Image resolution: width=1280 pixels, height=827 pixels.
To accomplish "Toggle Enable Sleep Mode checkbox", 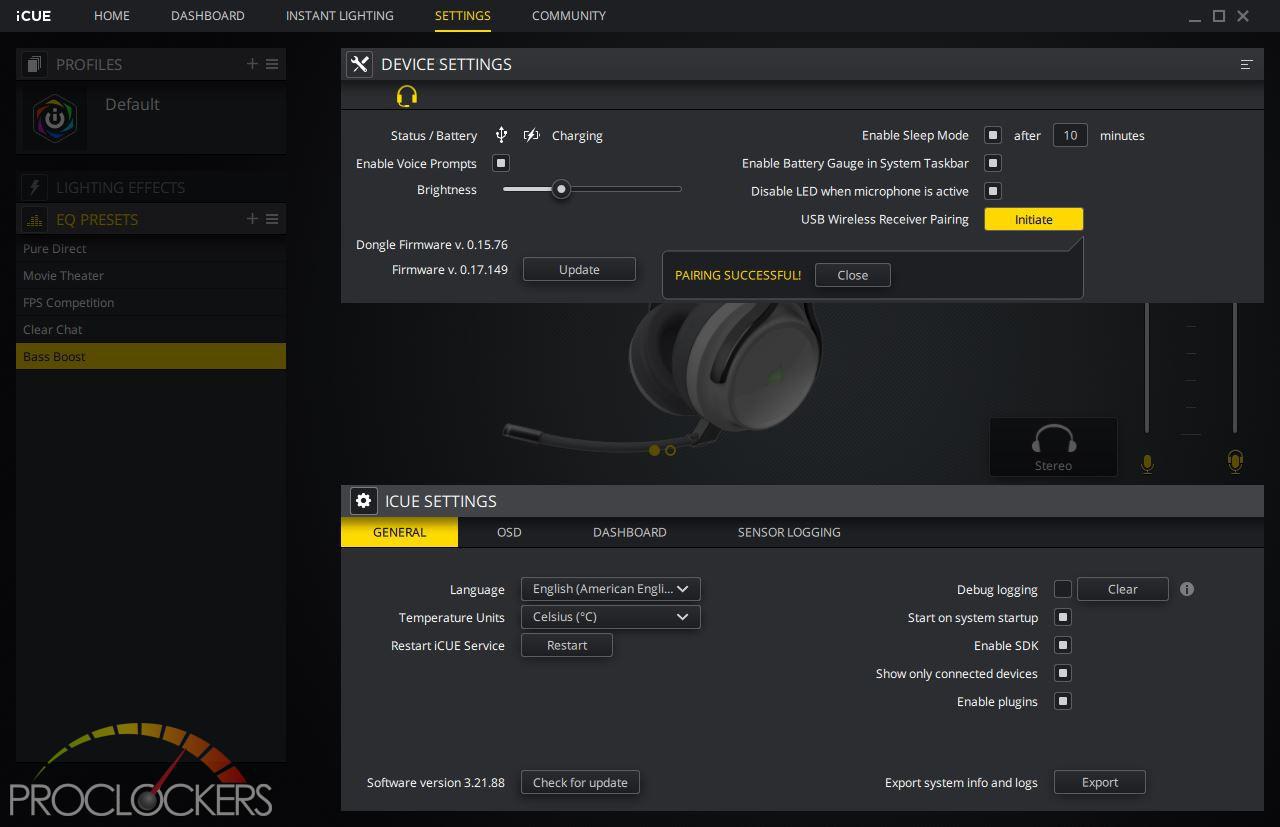I will coord(993,135).
